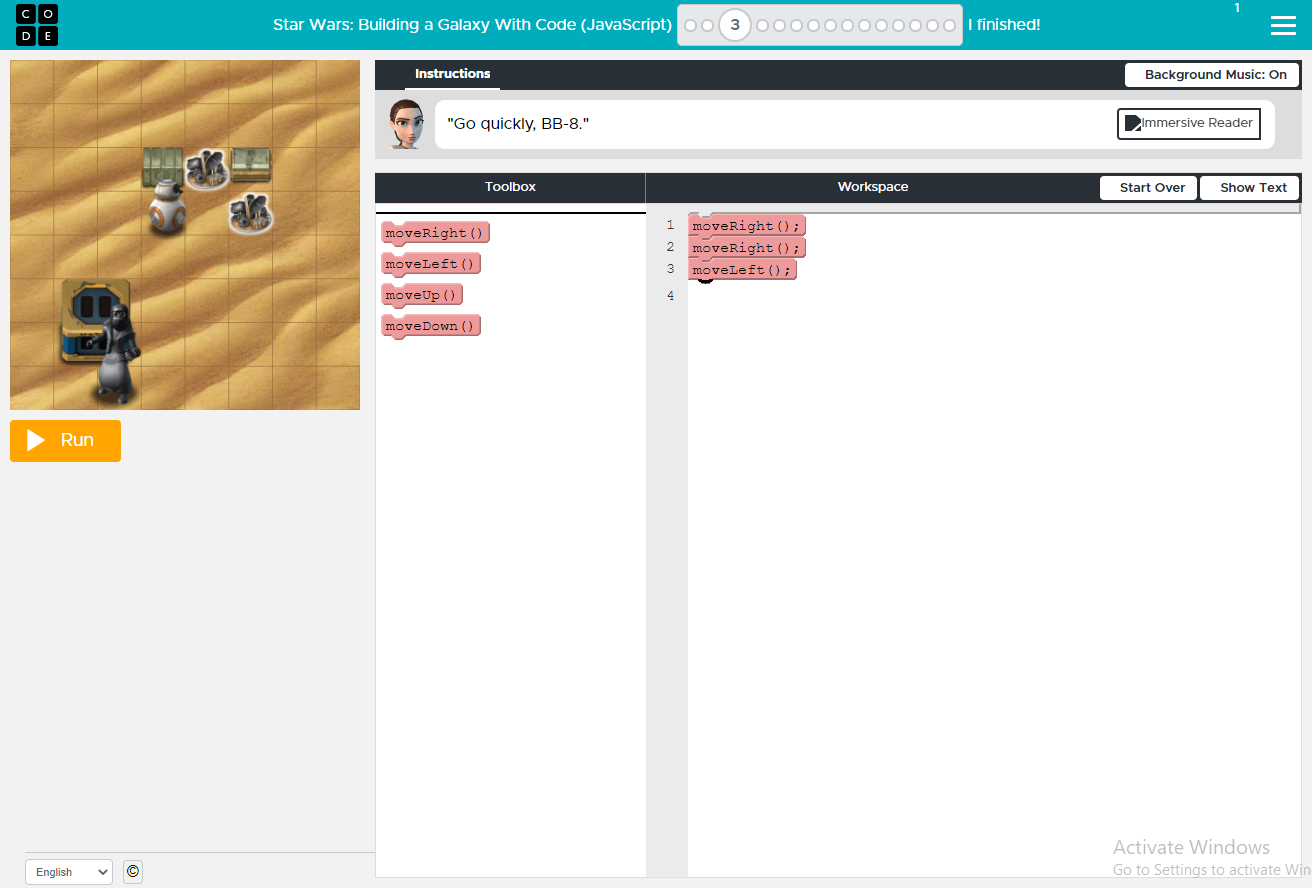Screen dimensions: 1312x888
Task: Click the scrap metal pile next to BB-8
Action: coord(207,170)
